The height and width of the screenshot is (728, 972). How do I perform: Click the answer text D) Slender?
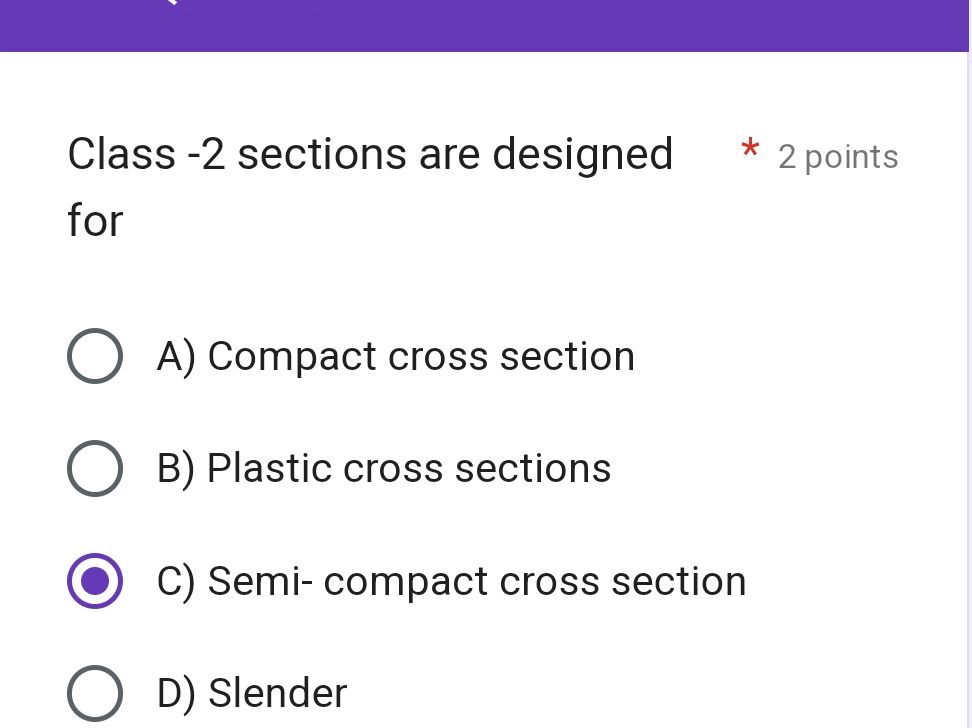pyautogui.click(x=252, y=693)
